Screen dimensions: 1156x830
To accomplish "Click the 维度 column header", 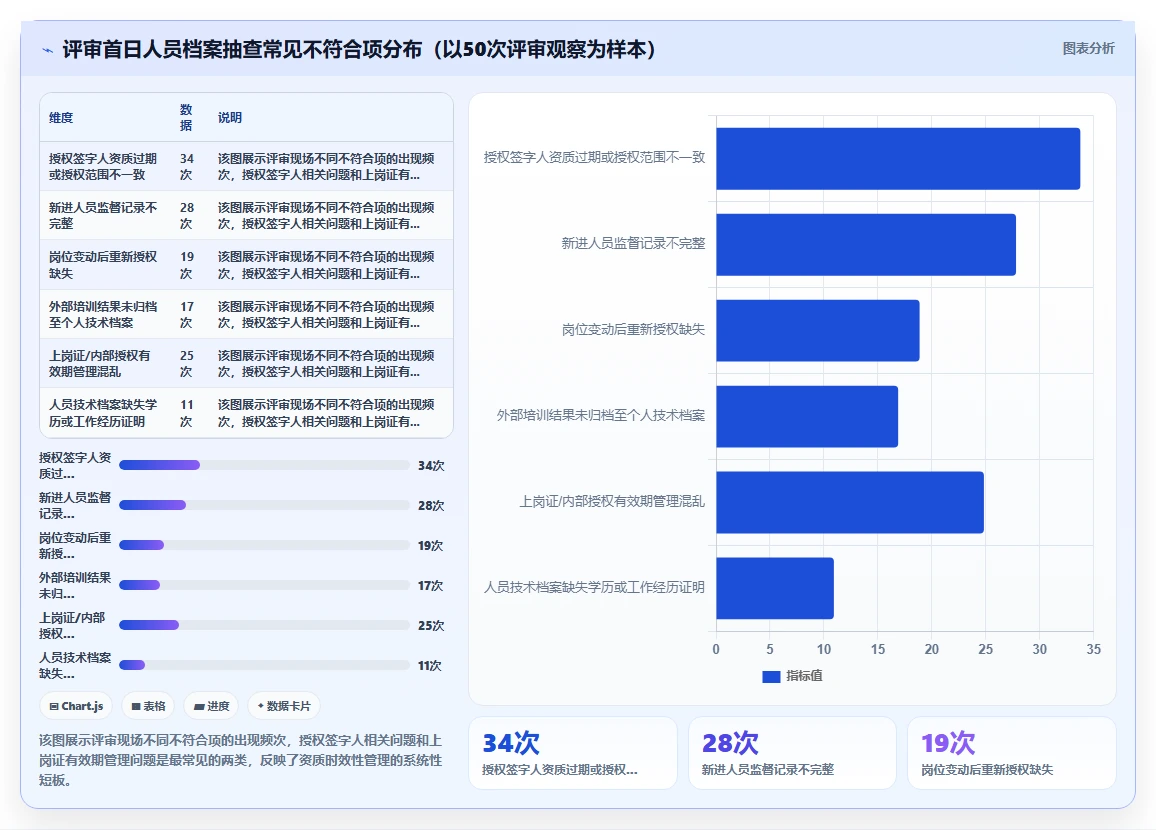I will pyautogui.click(x=61, y=118).
